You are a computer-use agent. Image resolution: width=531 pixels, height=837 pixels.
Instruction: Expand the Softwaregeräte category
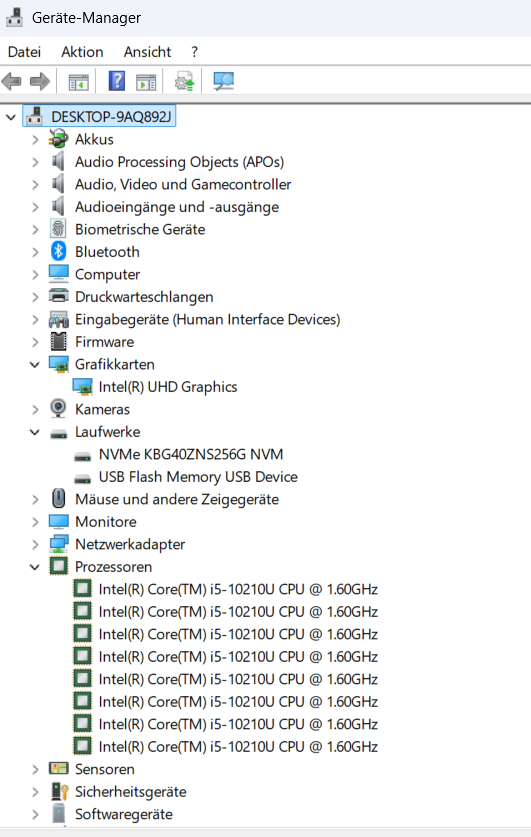[35, 814]
